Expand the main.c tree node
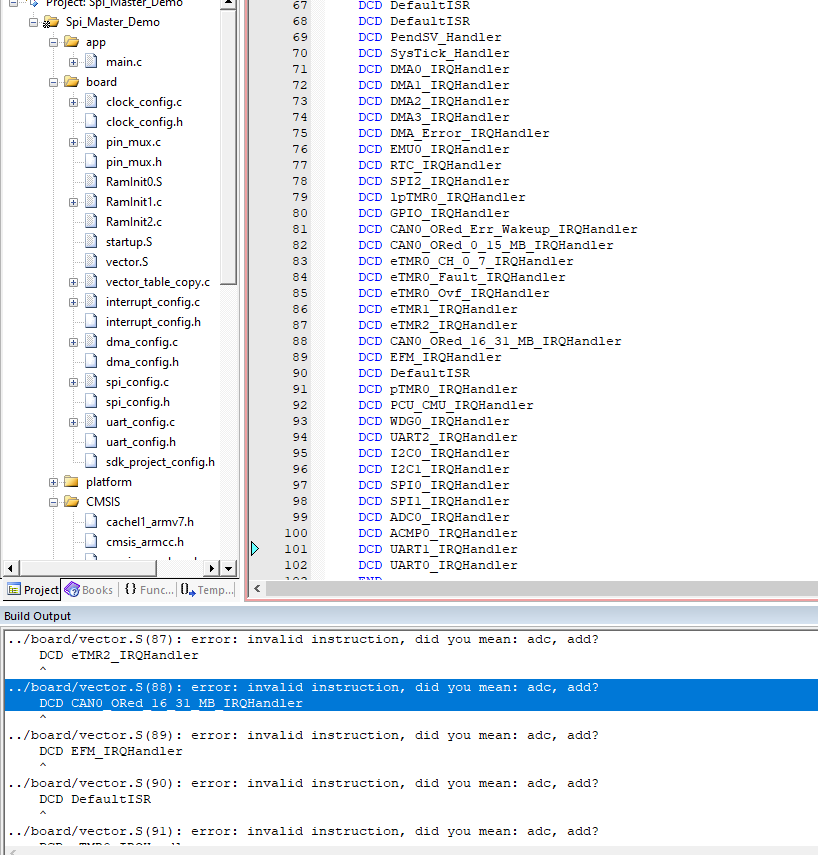The width and height of the screenshot is (818, 855). click(74, 62)
